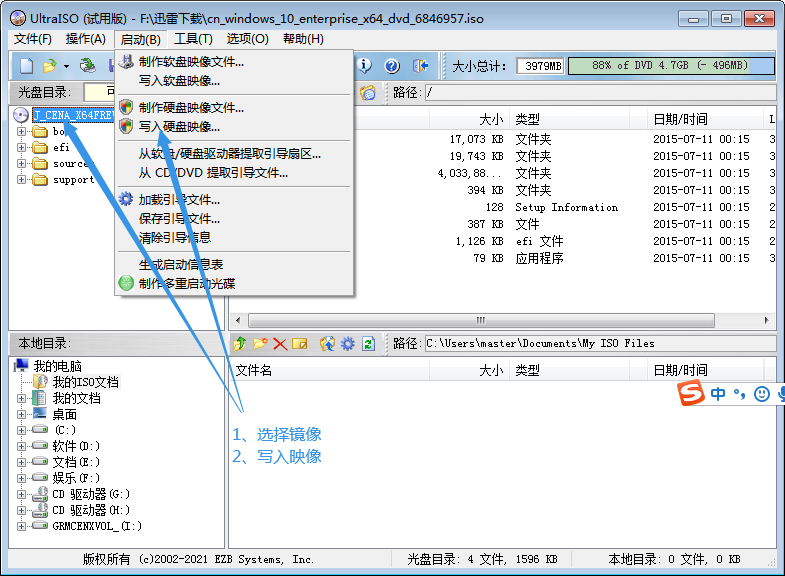This screenshot has width=785, height=576.
Task: Expand the efi folder tree node
Action: point(21,148)
